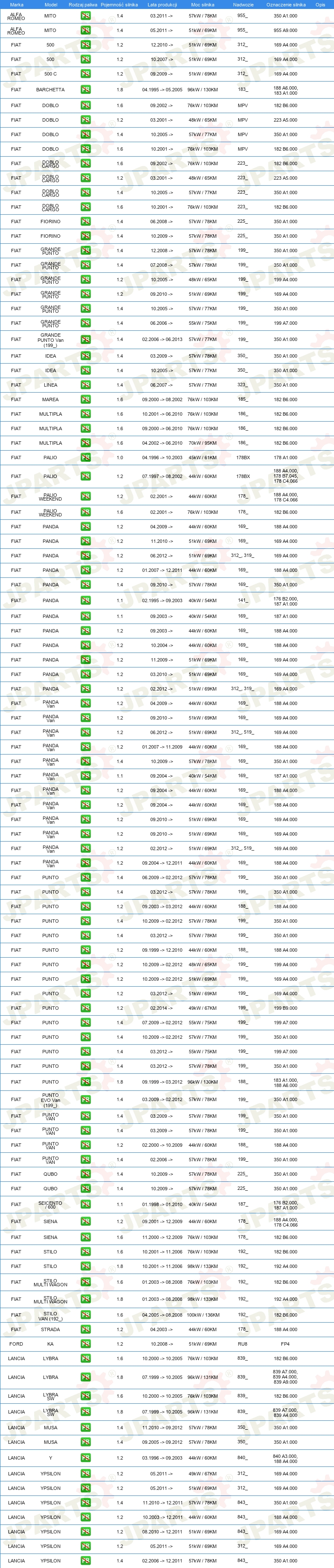Click fuel icon in PUNTO 02.2014 row
The height and width of the screenshot is (1568, 334).
click(86, 1008)
